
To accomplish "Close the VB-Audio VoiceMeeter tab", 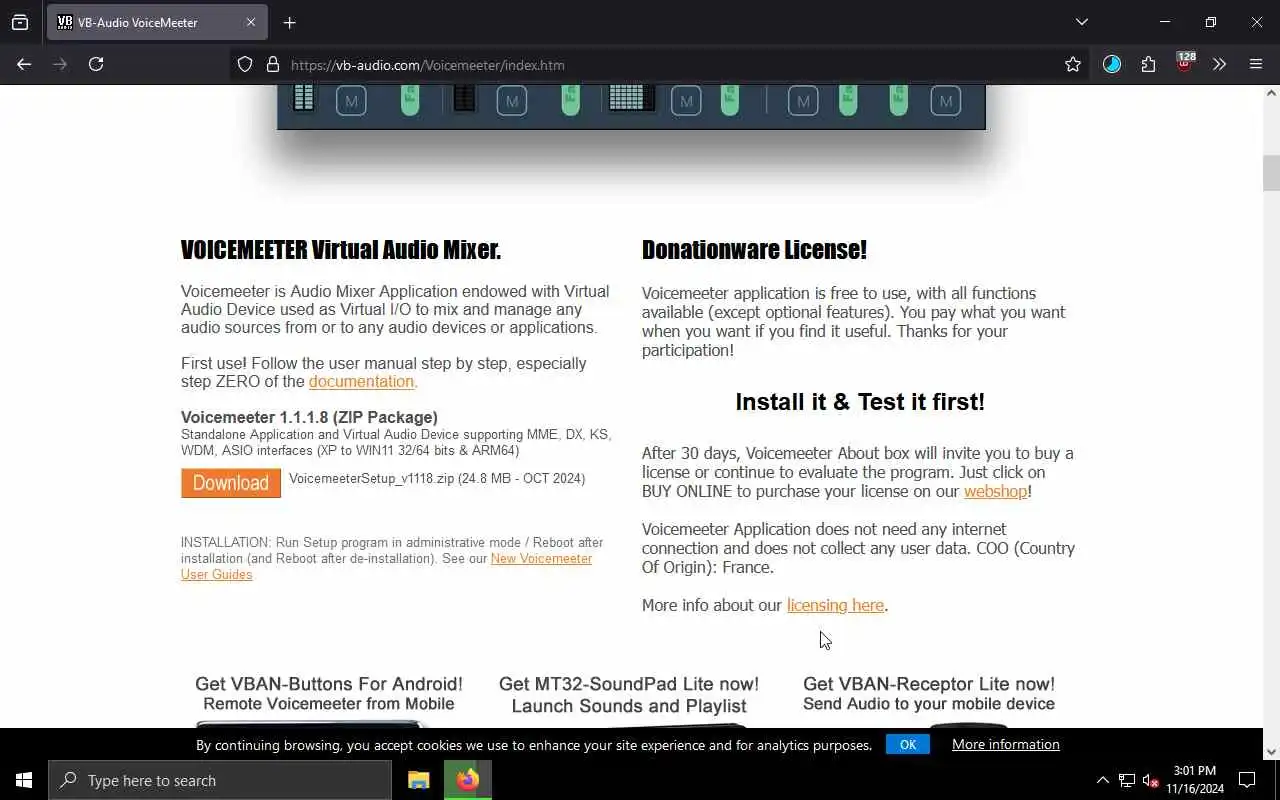I will click(x=251, y=22).
